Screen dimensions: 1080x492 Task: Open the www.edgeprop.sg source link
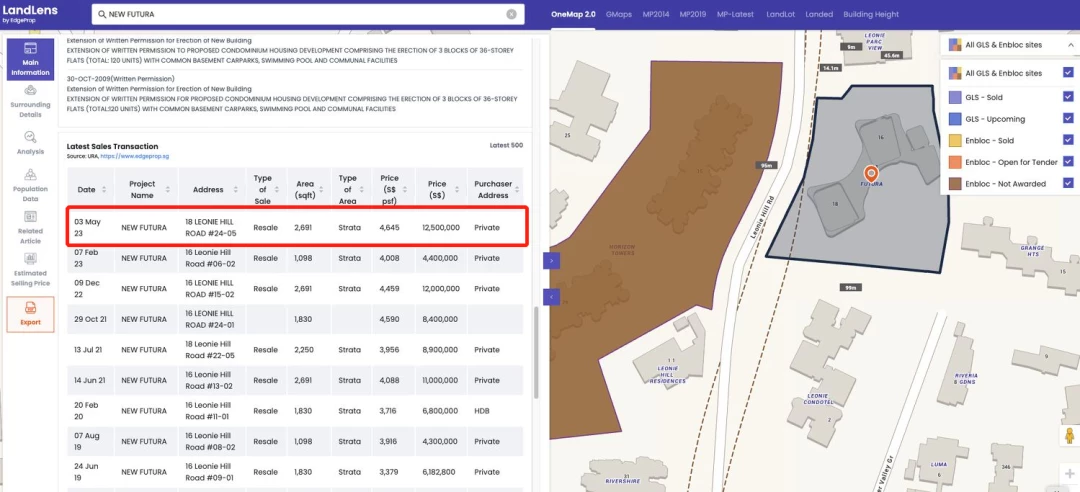pos(135,156)
